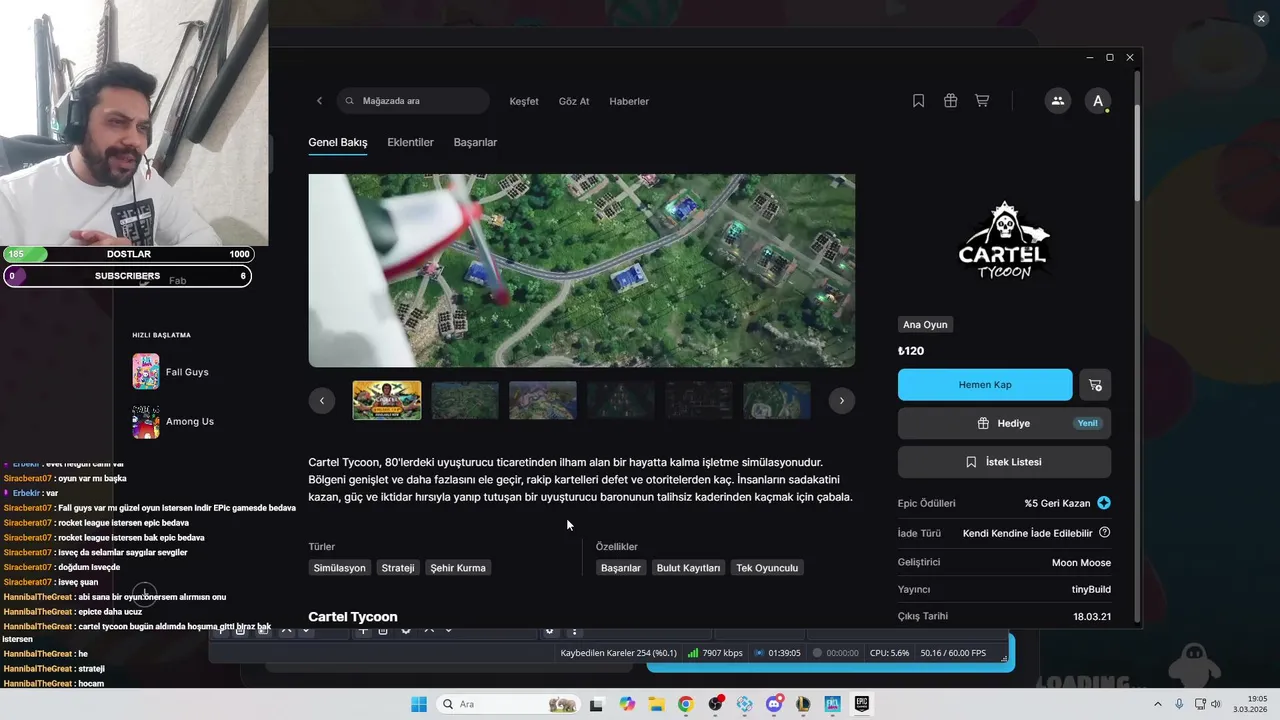Expand hidden system tray icons chevron

[x=1158, y=704]
